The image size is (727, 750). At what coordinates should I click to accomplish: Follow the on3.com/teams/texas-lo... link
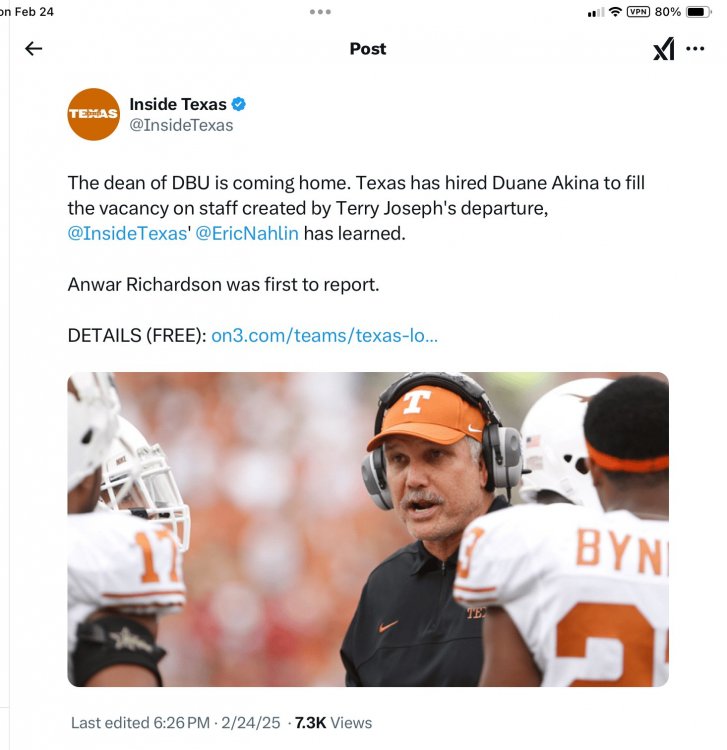coord(324,335)
